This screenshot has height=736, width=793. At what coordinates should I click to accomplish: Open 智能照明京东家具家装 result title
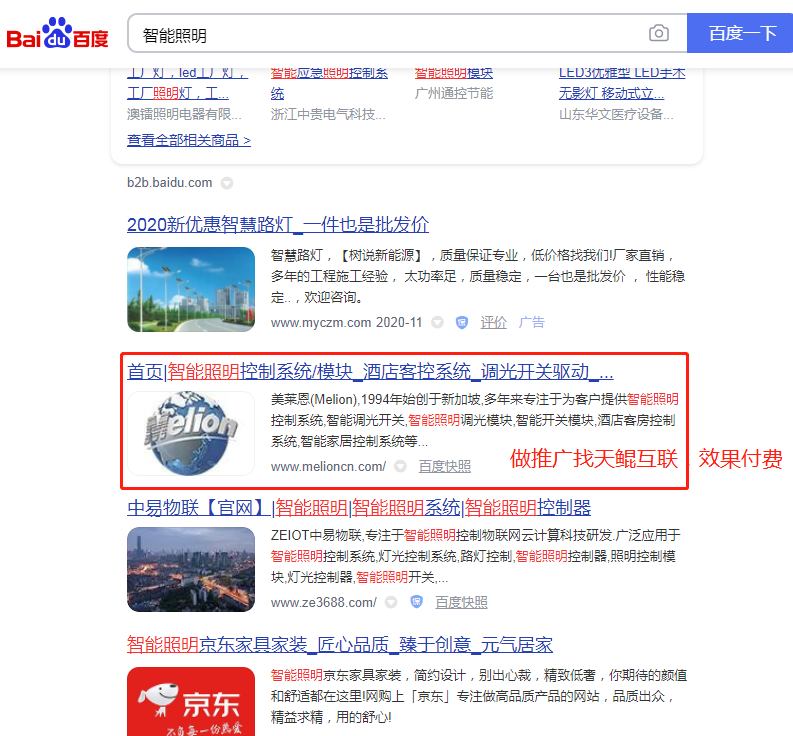click(339, 645)
